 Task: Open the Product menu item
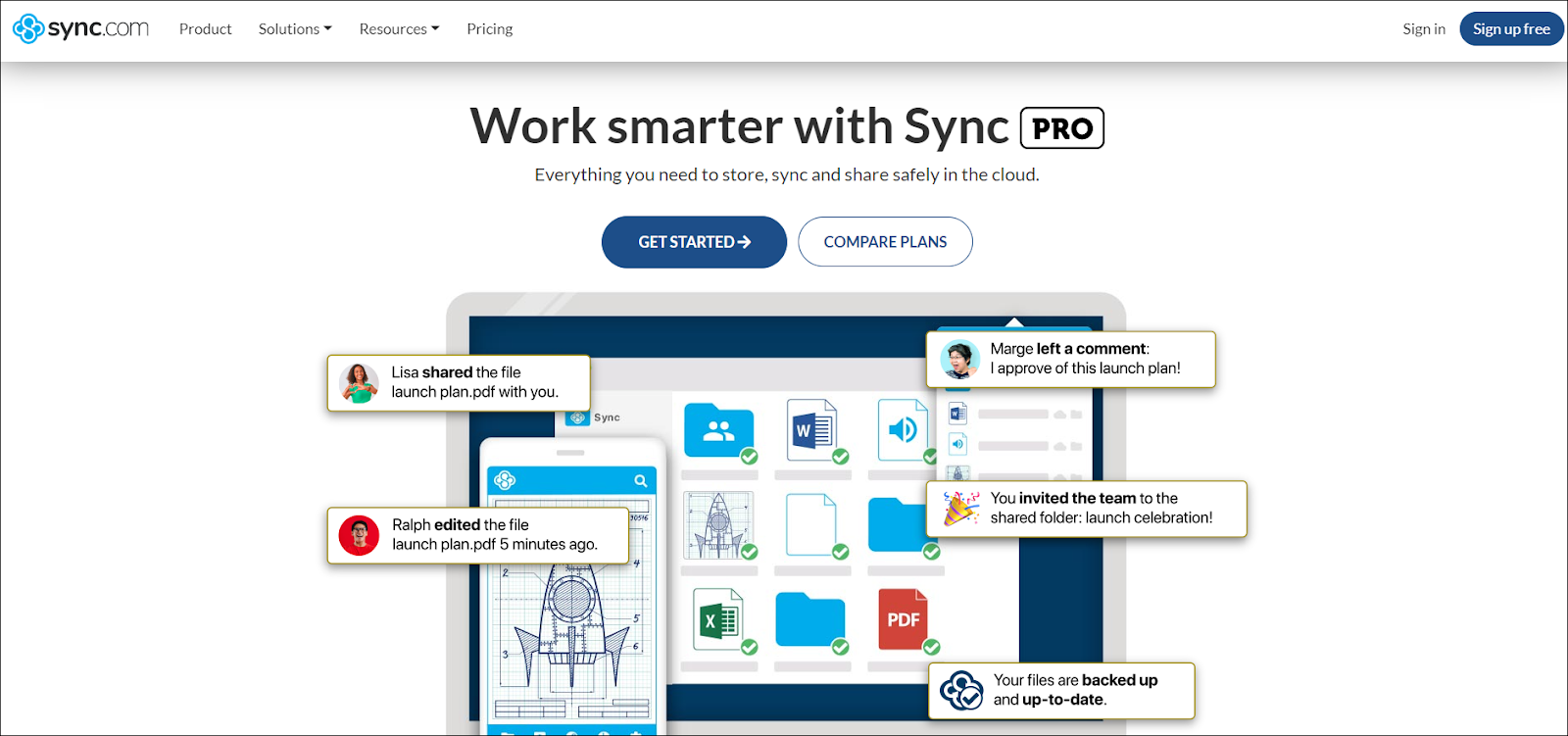(206, 29)
